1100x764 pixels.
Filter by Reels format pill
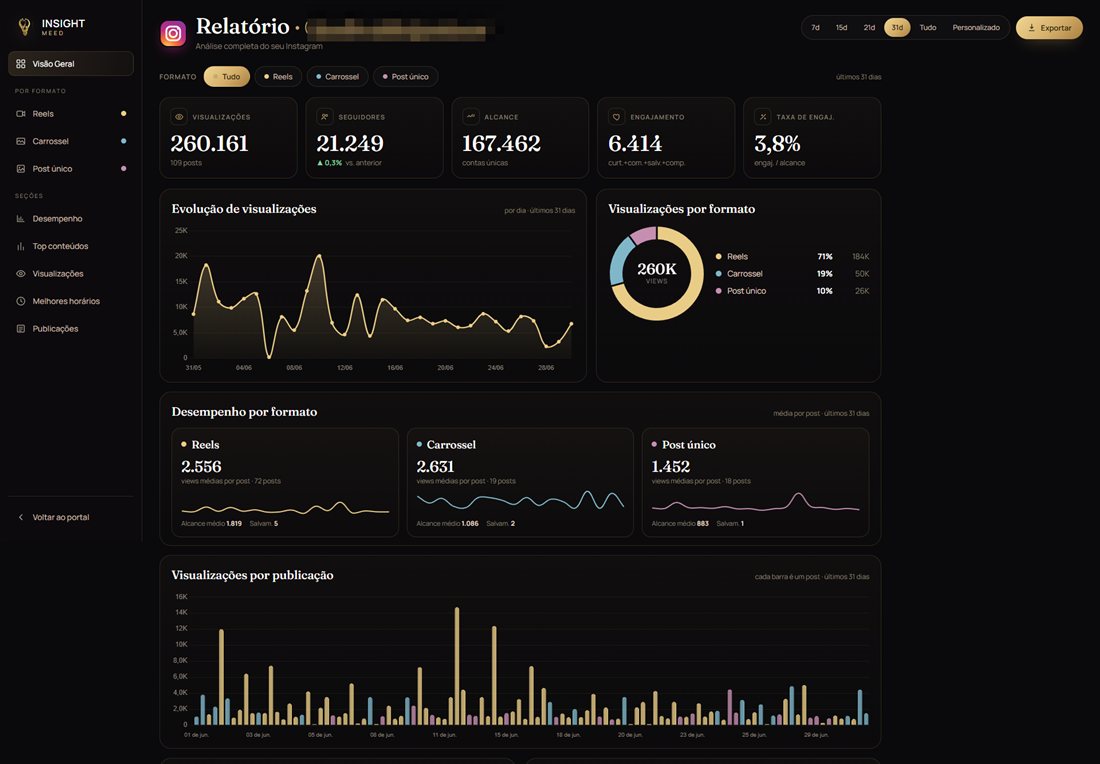pos(279,76)
